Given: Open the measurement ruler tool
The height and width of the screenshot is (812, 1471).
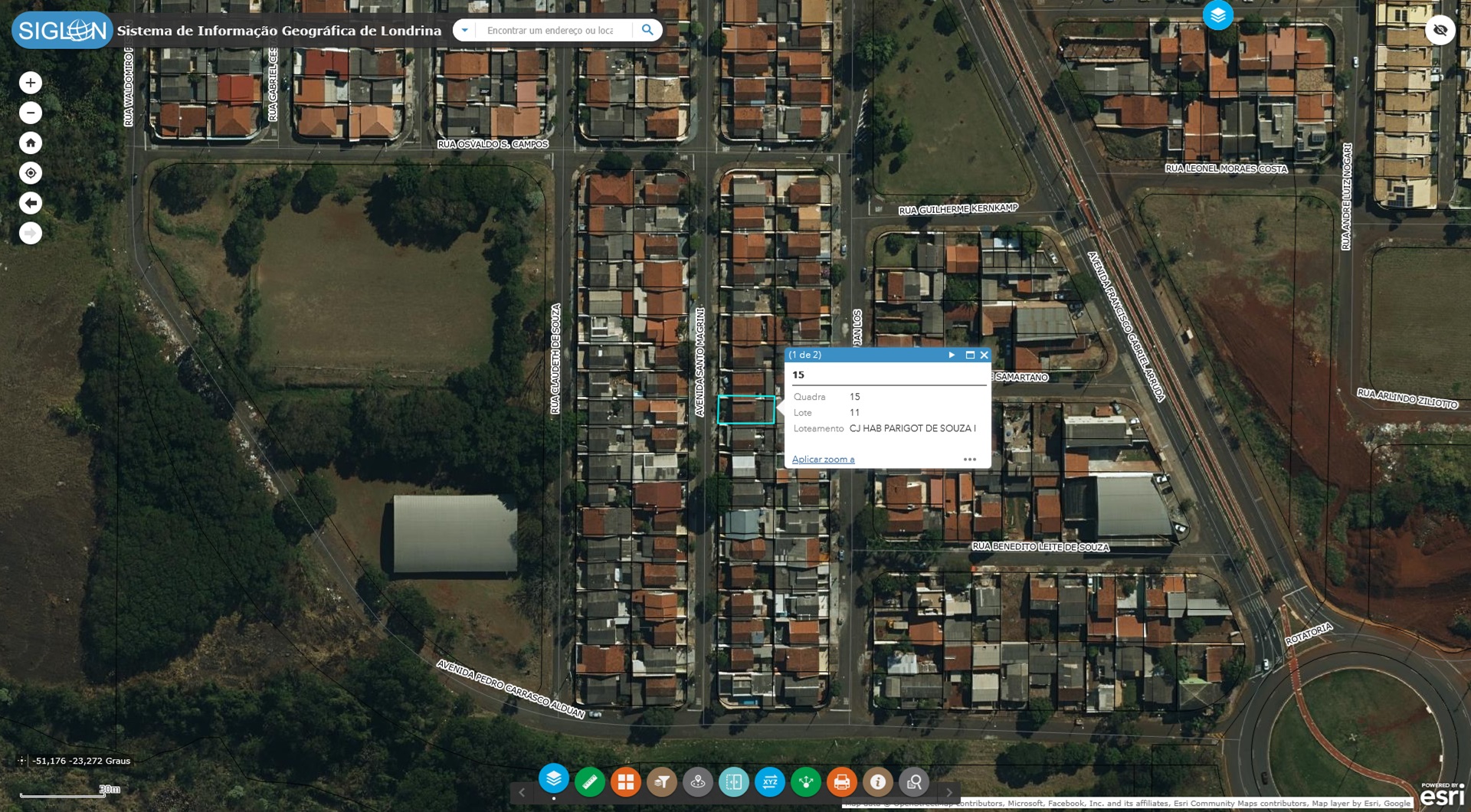Looking at the screenshot, I should [590, 782].
